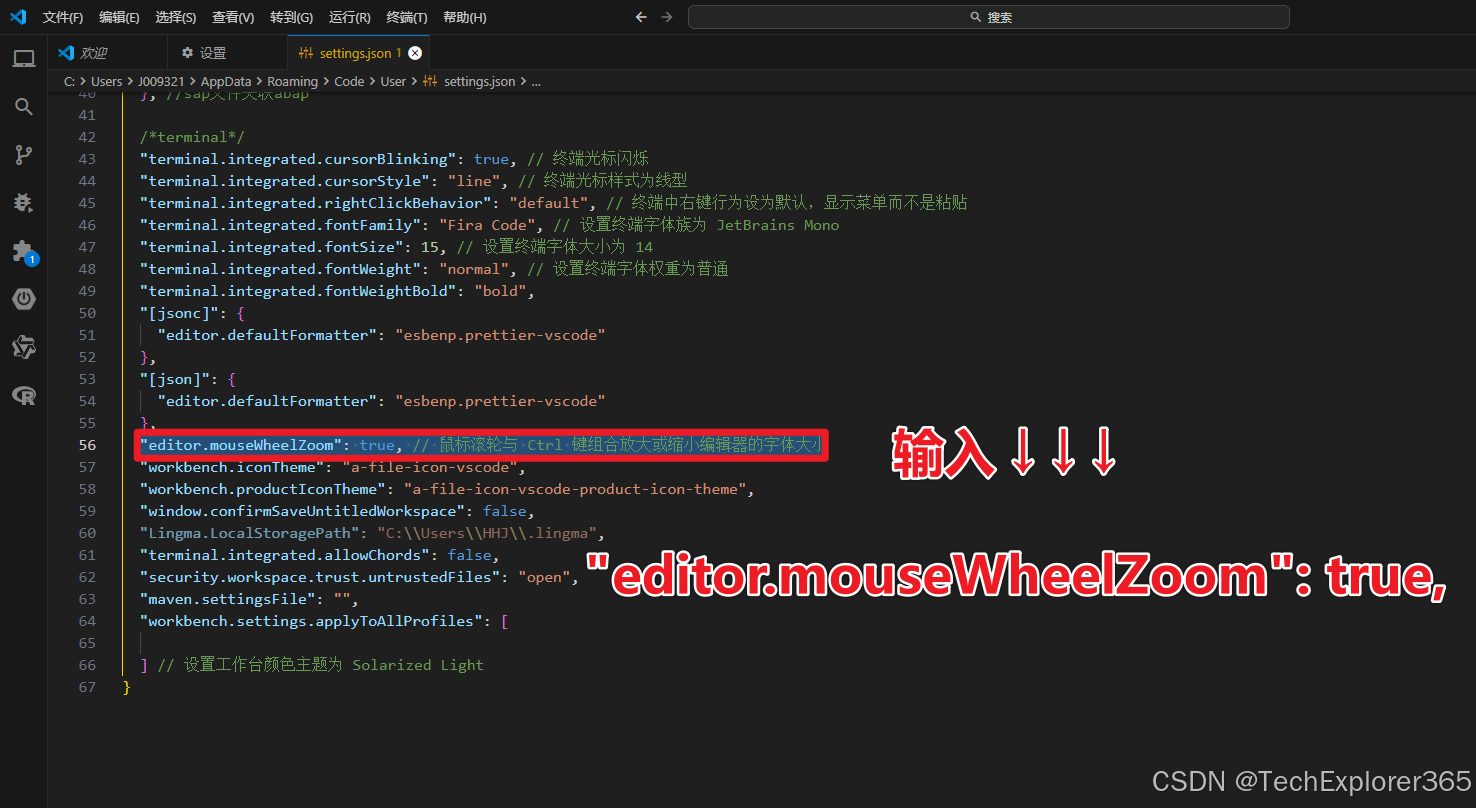Click the fontSize value 15
The image size is (1476, 808).
[x=430, y=247]
